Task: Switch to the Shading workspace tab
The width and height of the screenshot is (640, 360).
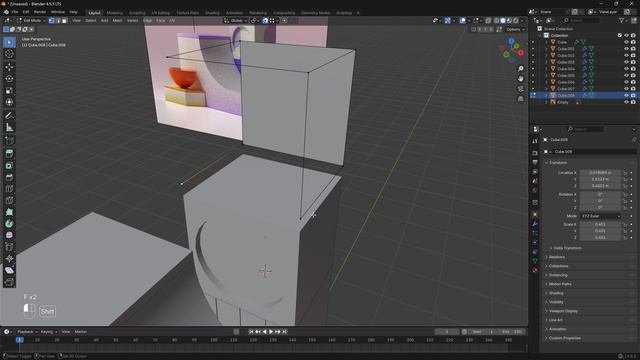Action: (x=212, y=13)
